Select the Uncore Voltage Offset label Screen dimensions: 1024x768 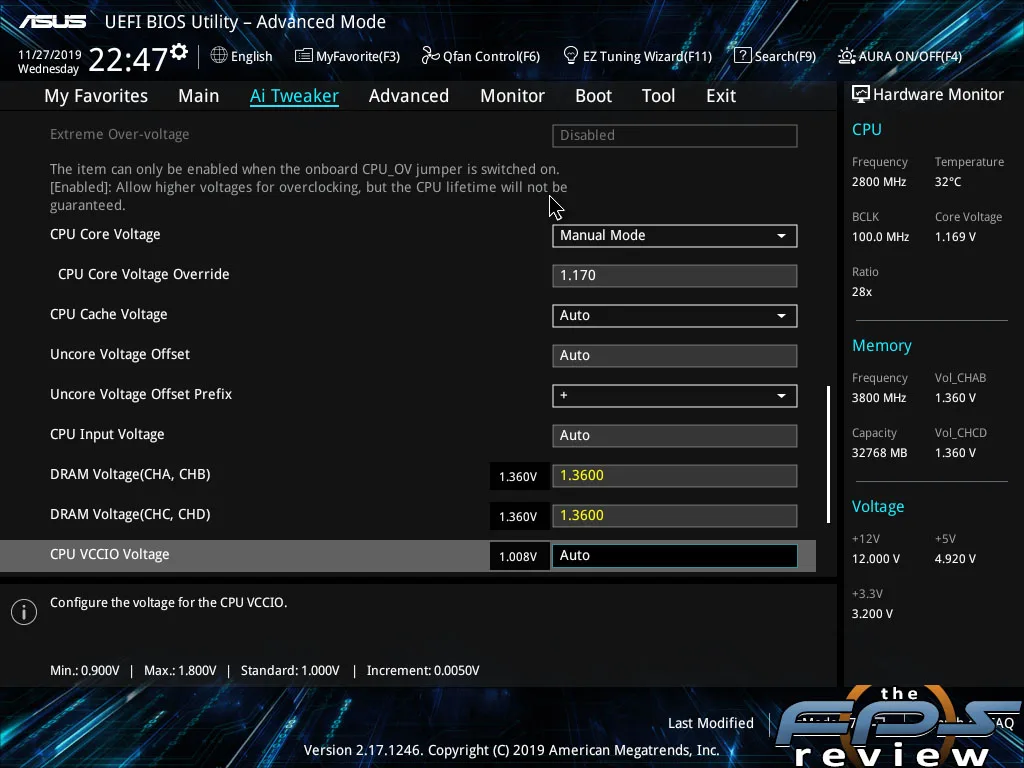[x=120, y=355]
